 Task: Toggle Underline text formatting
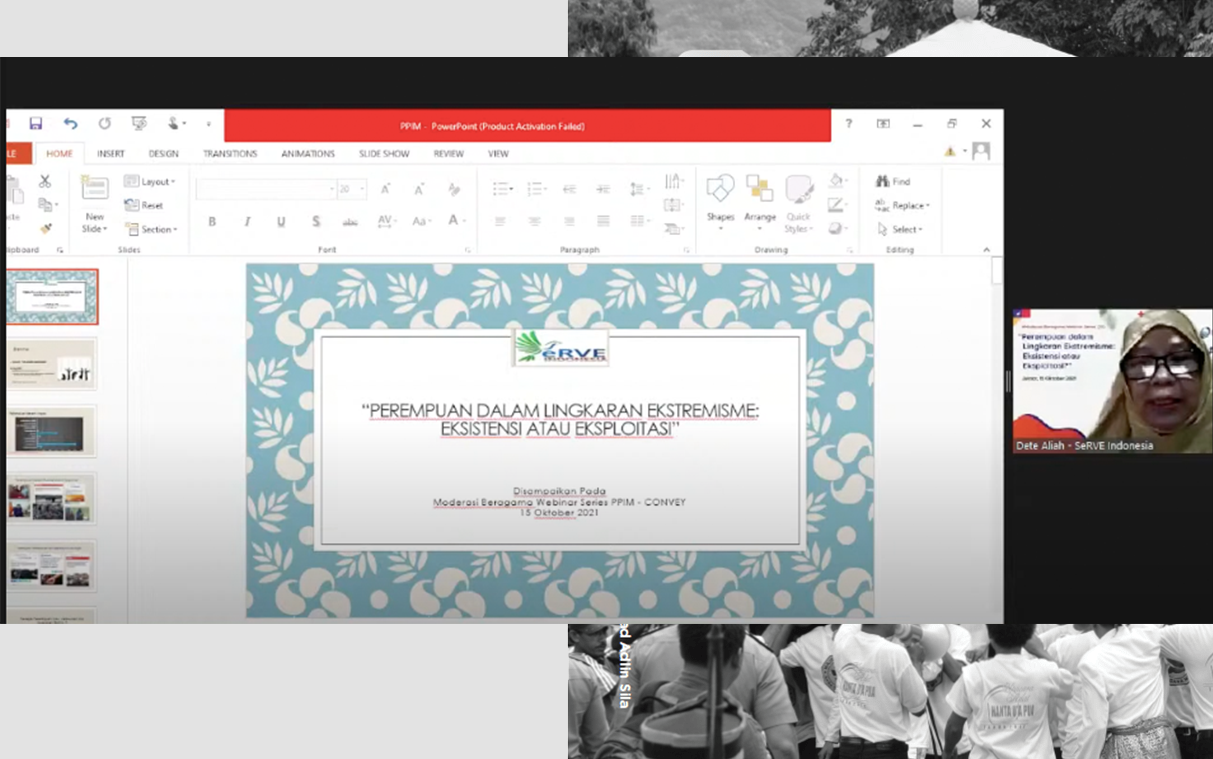[x=281, y=221]
